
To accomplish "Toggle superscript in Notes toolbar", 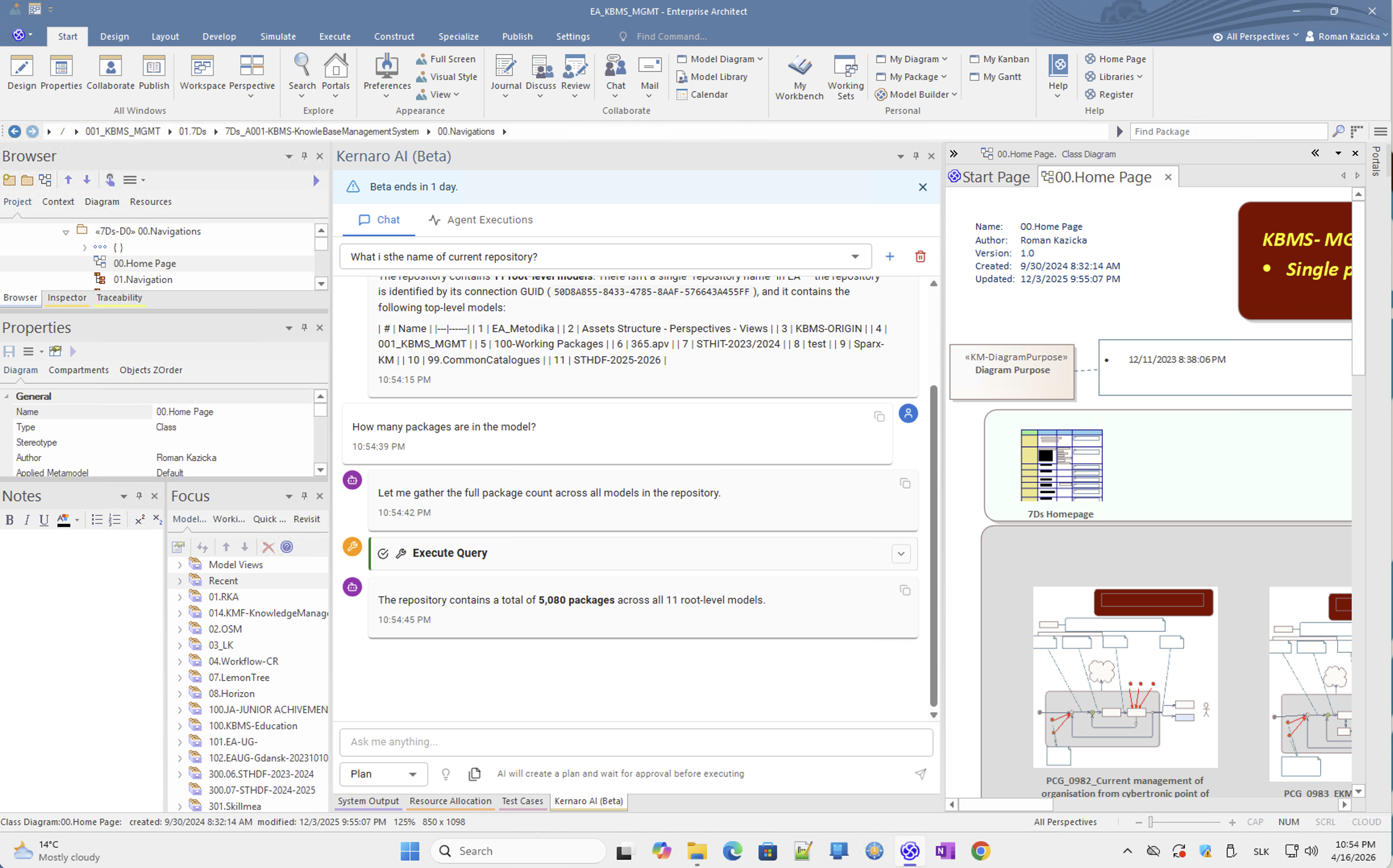I will (x=139, y=520).
